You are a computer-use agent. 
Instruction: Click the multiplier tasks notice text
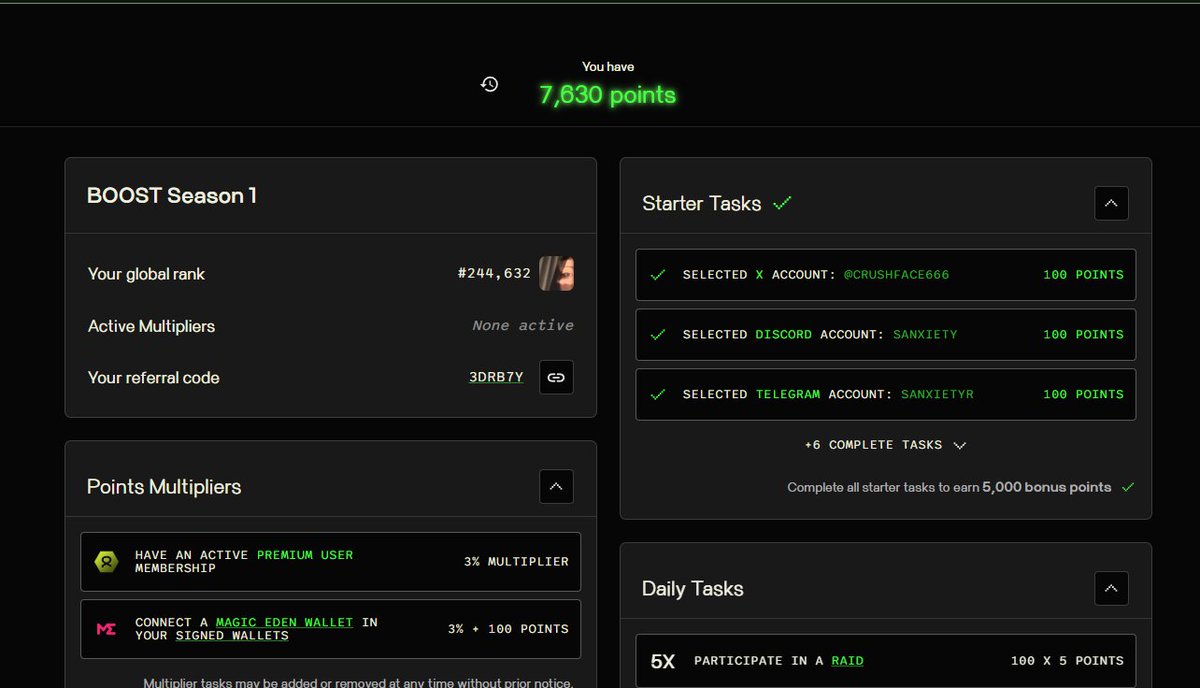(358, 682)
